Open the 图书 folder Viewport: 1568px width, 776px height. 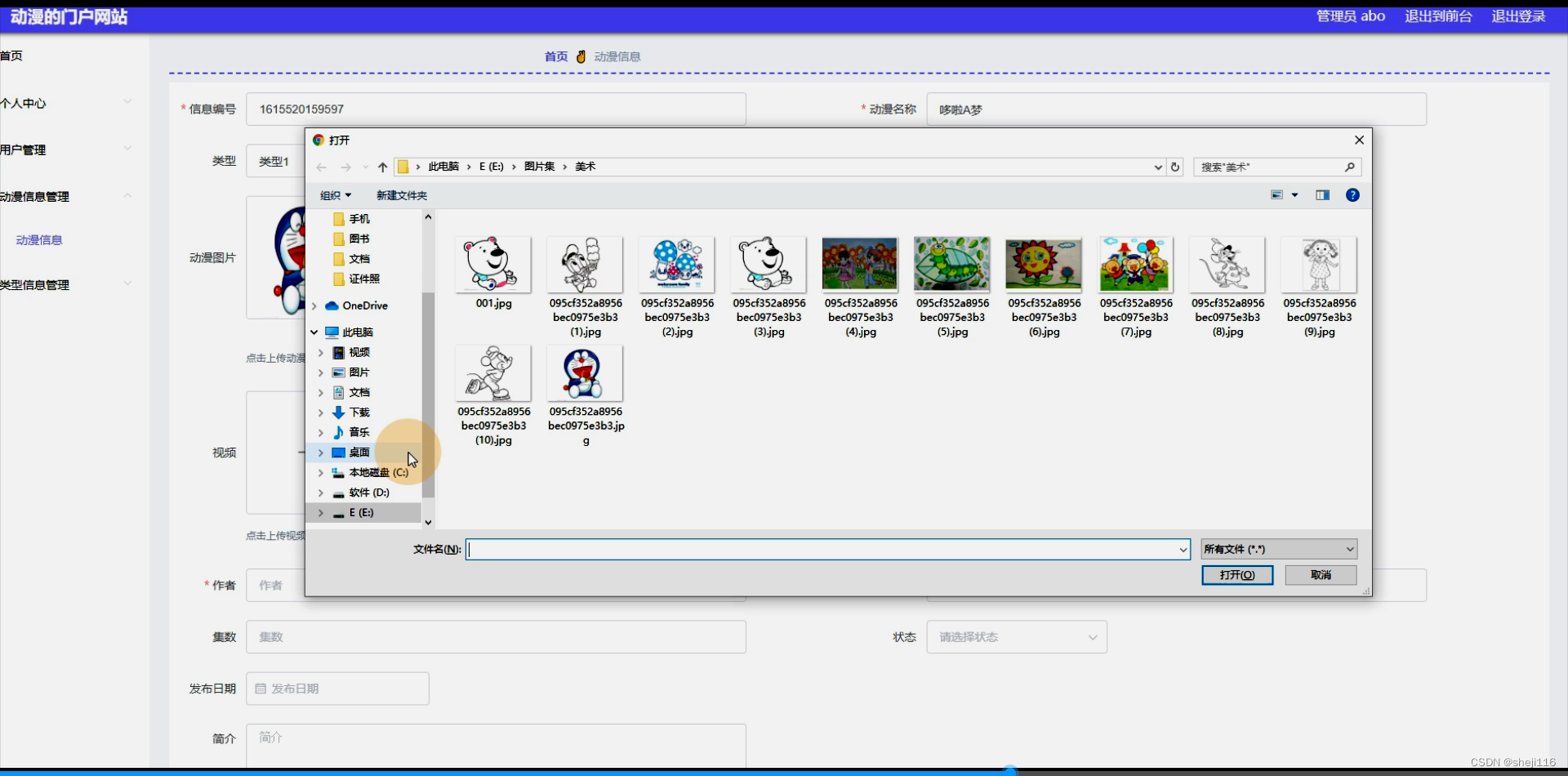359,239
